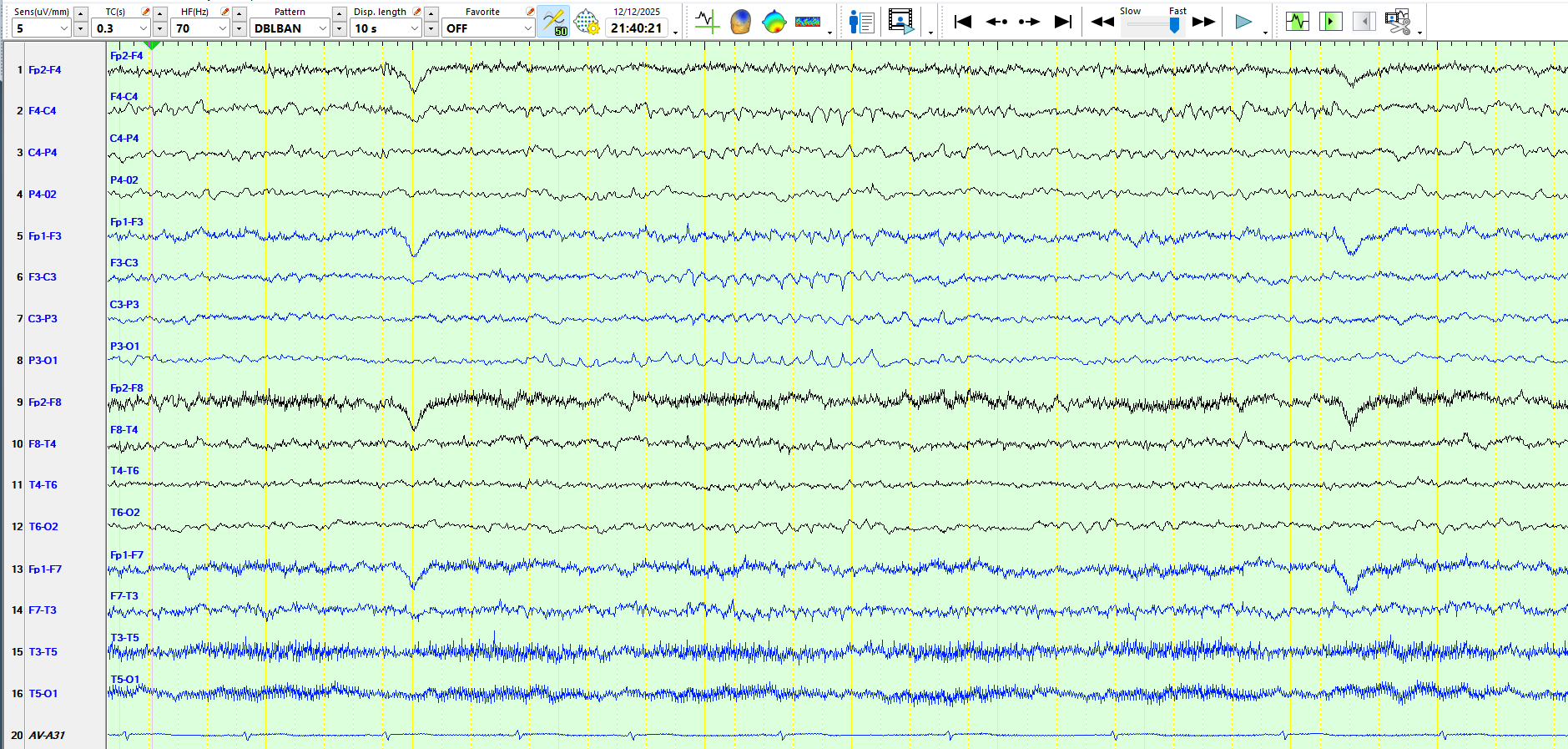Increase sensitivity with the Sens up arrow
The width and height of the screenshot is (1568, 749).
click(81, 13)
